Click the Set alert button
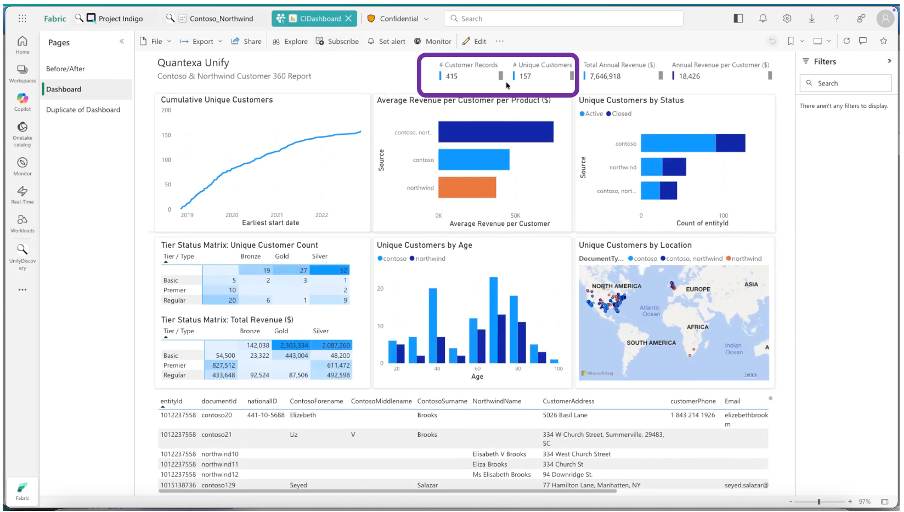 click(x=386, y=41)
